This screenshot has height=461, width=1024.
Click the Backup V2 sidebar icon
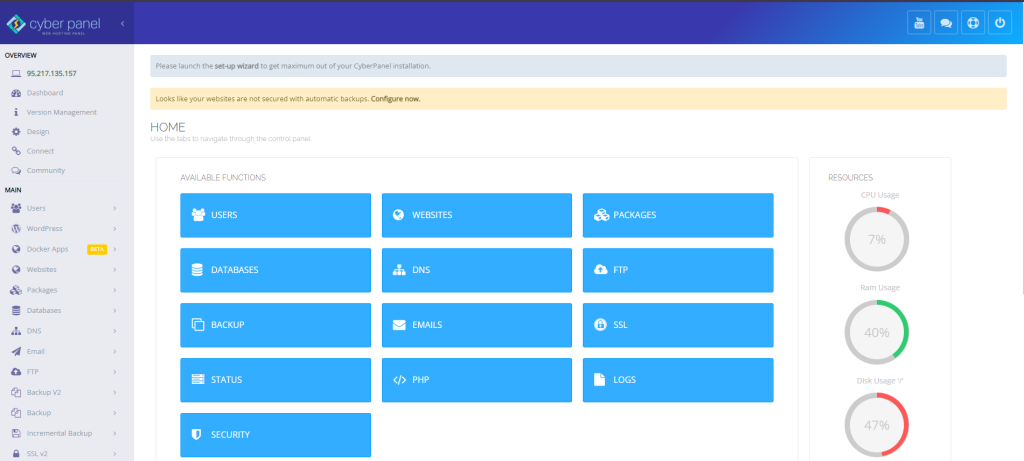pyautogui.click(x=16, y=392)
